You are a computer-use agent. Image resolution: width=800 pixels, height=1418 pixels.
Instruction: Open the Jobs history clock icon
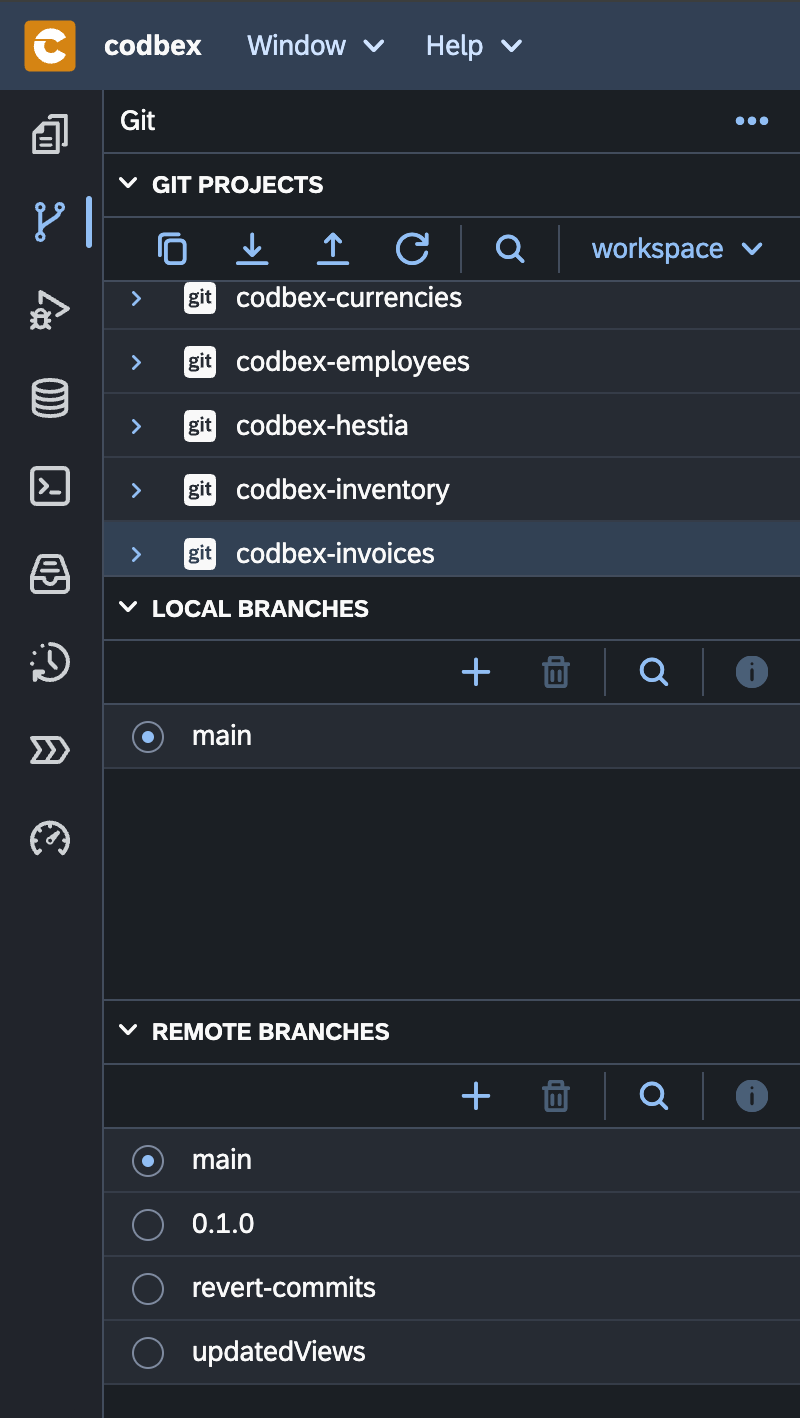50,662
